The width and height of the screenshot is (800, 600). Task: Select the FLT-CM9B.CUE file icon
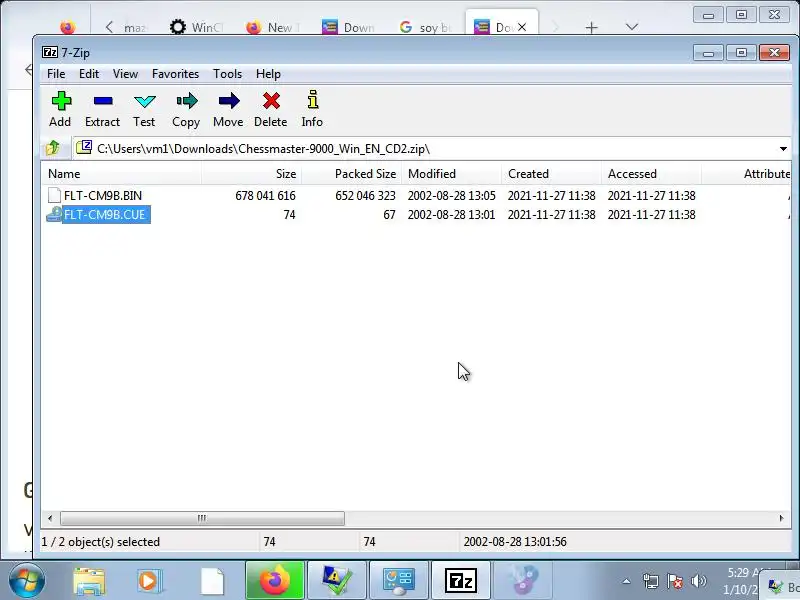[x=54, y=214]
